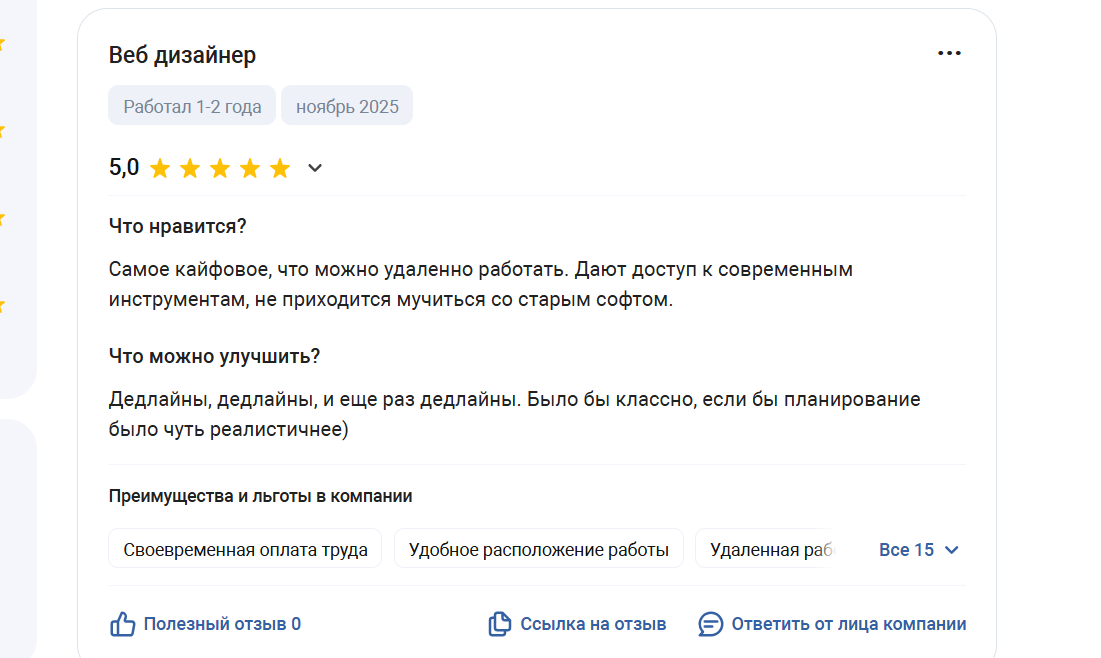Expand all benefits with Все 15
Viewport: 1101px width, 658px height.
(919, 550)
